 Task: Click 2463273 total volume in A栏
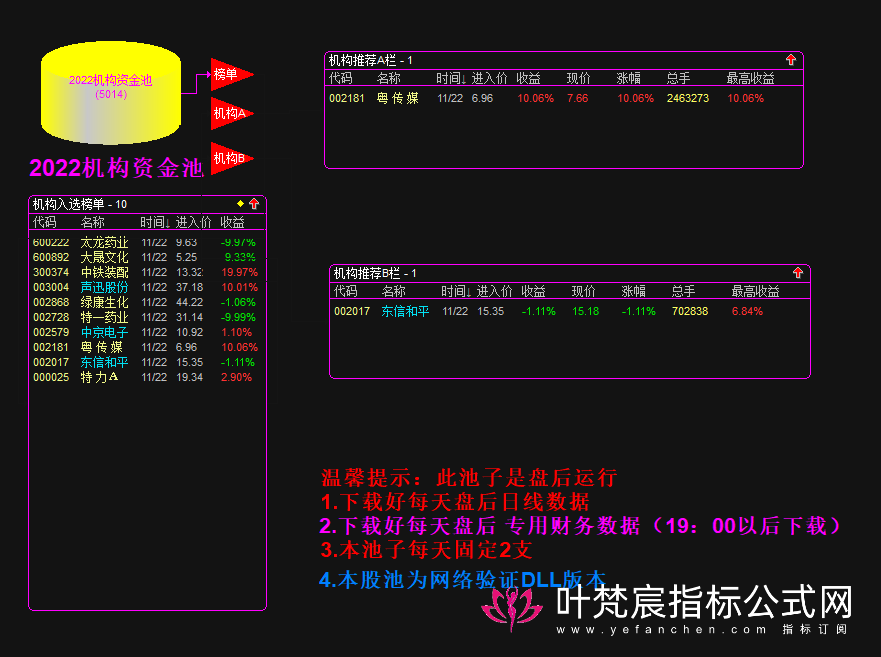[x=688, y=98]
